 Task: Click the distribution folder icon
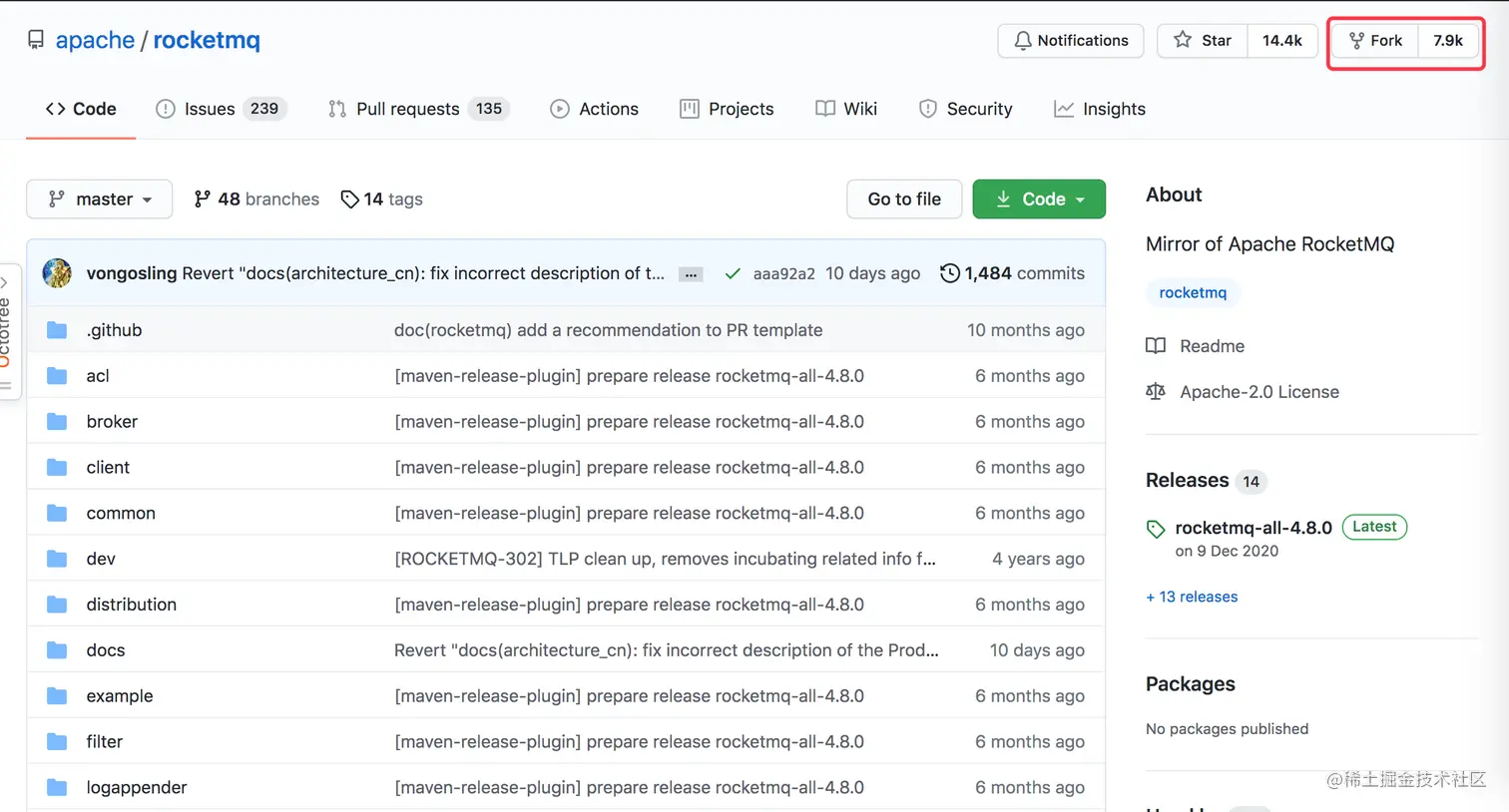tap(57, 605)
